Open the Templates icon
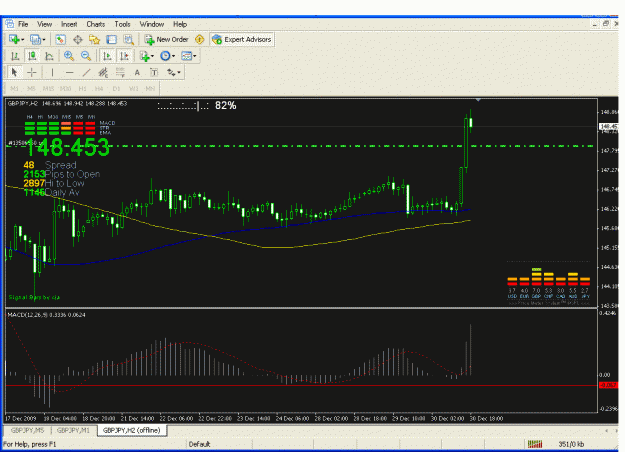The width and height of the screenshot is (625, 452). point(186,56)
